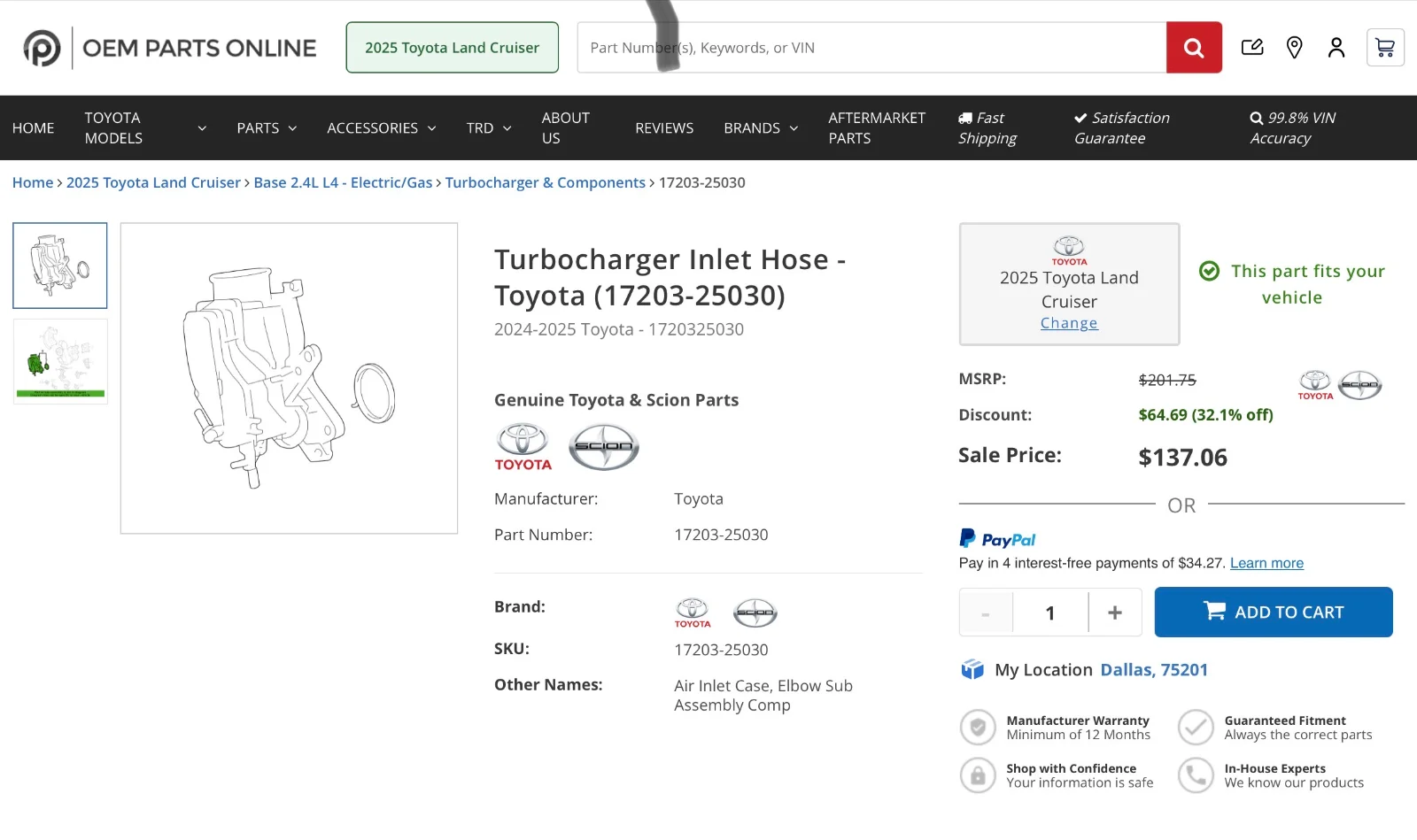
Task: Click the Manufacturer Warranty shield icon
Action: pyautogui.click(x=978, y=728)
